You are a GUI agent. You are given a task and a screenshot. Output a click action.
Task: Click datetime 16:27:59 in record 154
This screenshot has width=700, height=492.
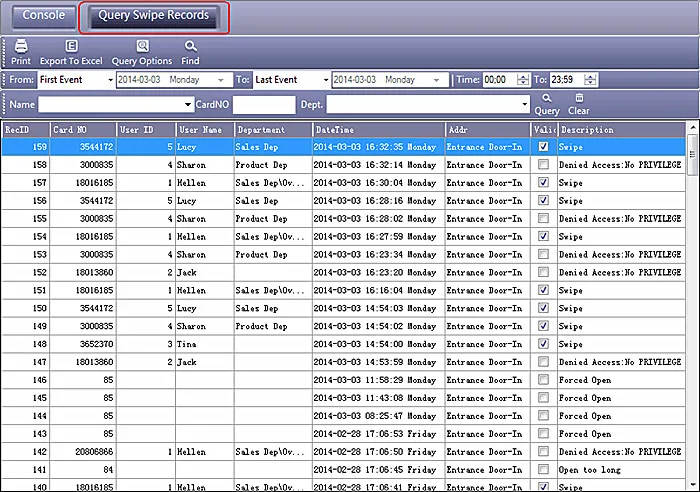tap(375, 237)
